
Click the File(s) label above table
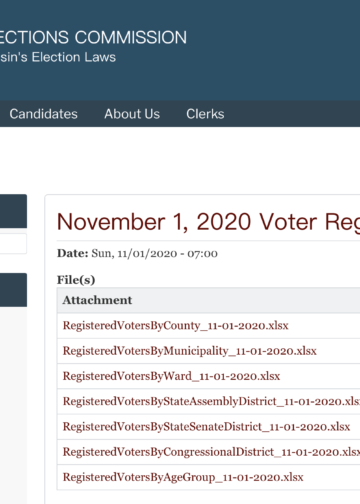76,280
